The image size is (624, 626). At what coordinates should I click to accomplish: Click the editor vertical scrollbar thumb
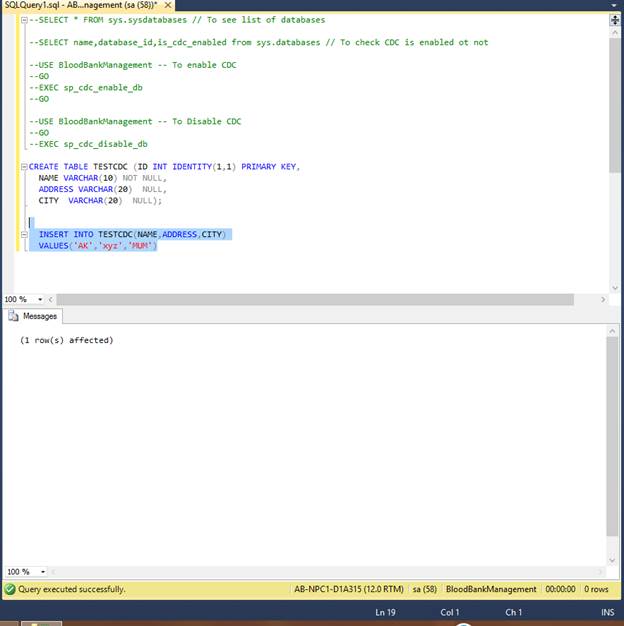click(615, 105)
